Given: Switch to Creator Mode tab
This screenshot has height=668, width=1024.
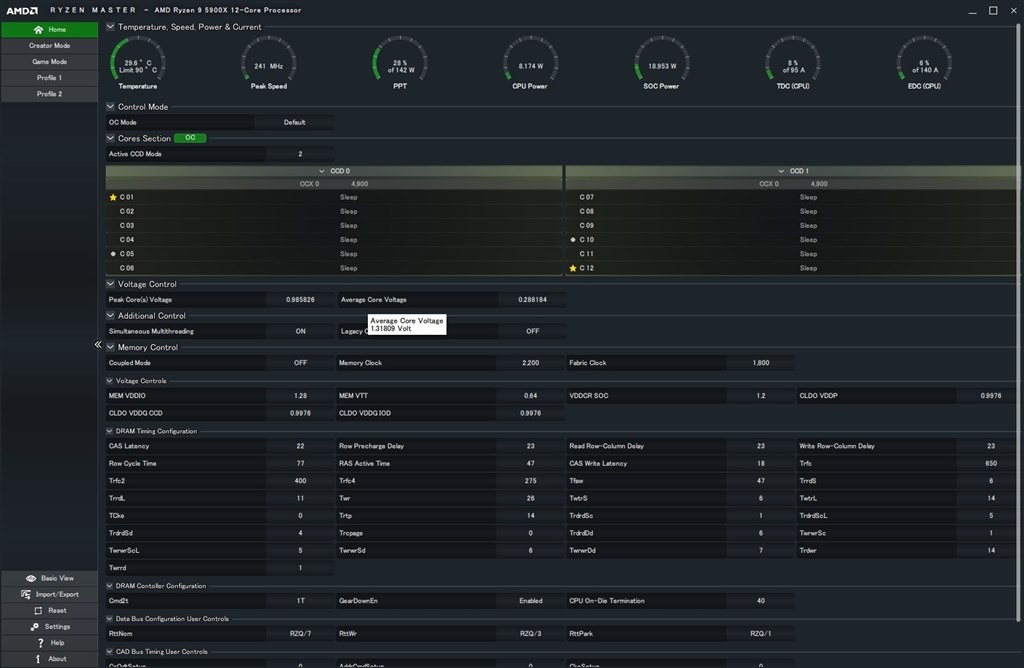Looking at the screenshot, I should point(49,46).
